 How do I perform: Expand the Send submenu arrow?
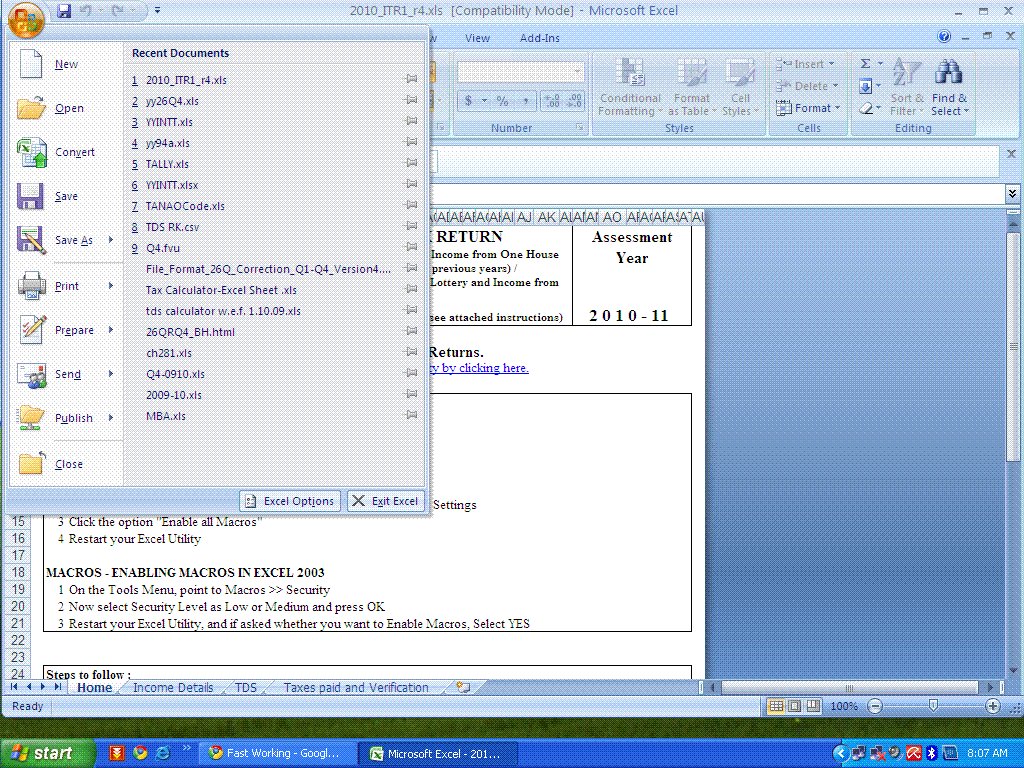pos(111,374)
